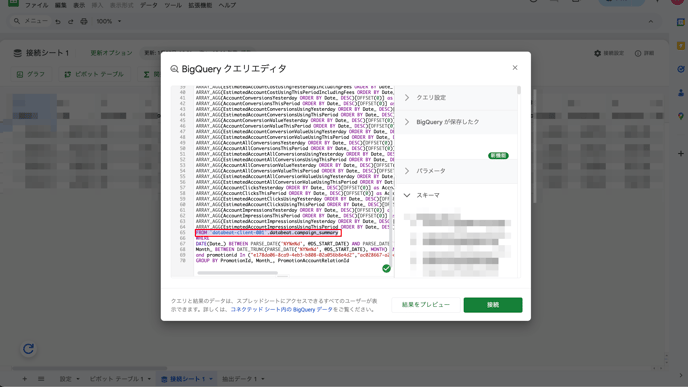Click the print icon in toolbar
Screen dimensions: 688x387
click(84, 21)
